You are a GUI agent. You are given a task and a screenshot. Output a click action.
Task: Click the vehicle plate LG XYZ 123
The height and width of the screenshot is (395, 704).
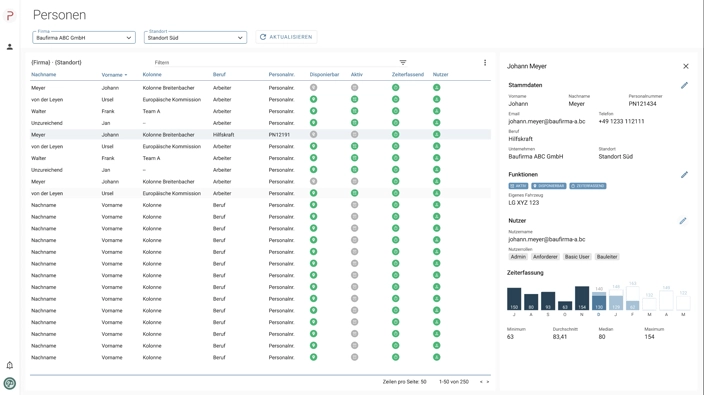pos(524,202)
